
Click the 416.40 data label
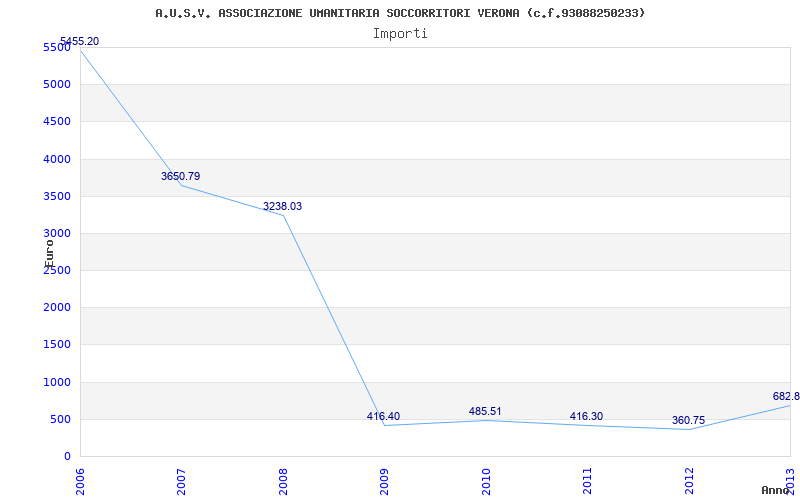[383, 416]
